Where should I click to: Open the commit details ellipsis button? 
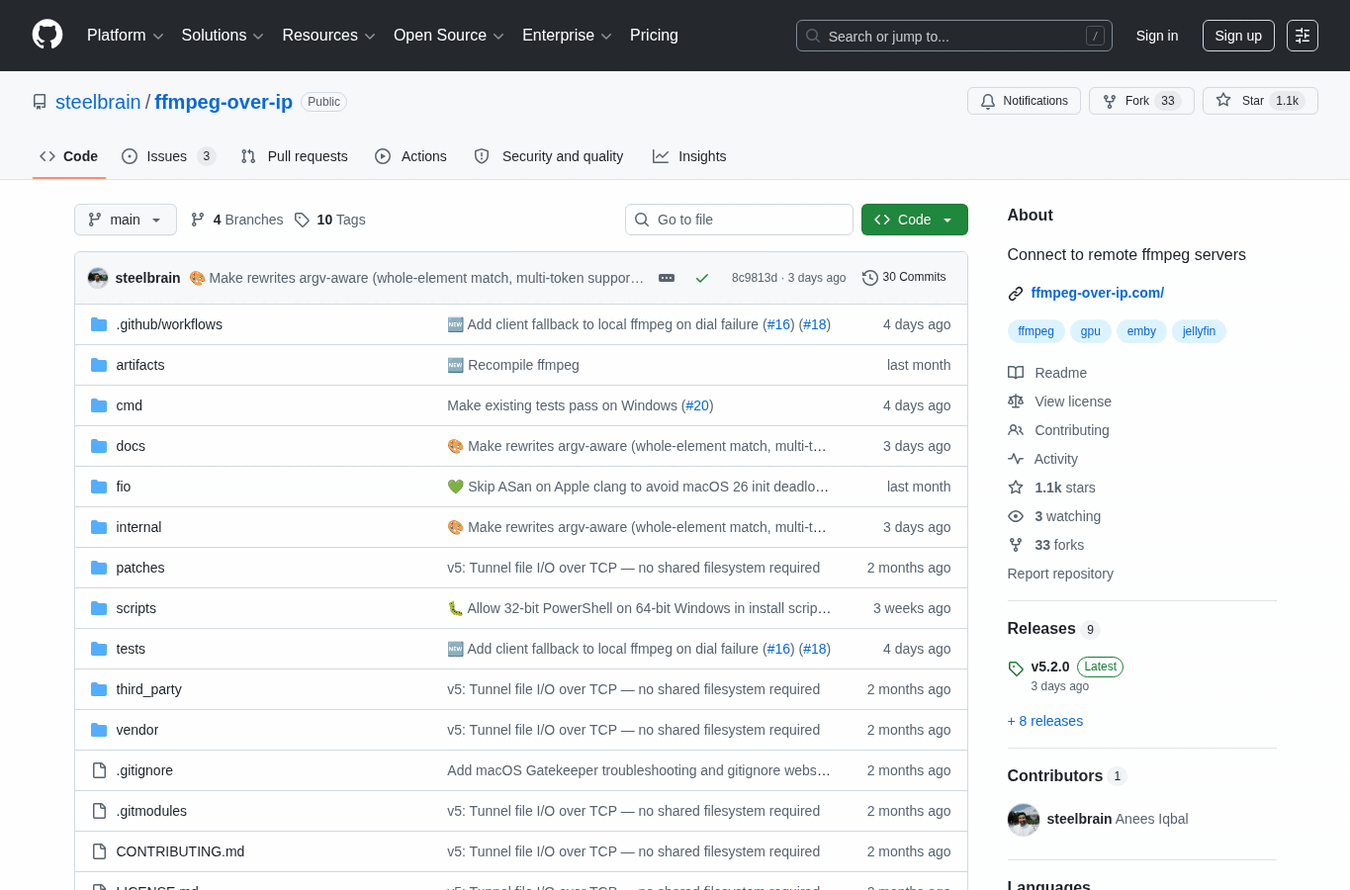point(666,278)
